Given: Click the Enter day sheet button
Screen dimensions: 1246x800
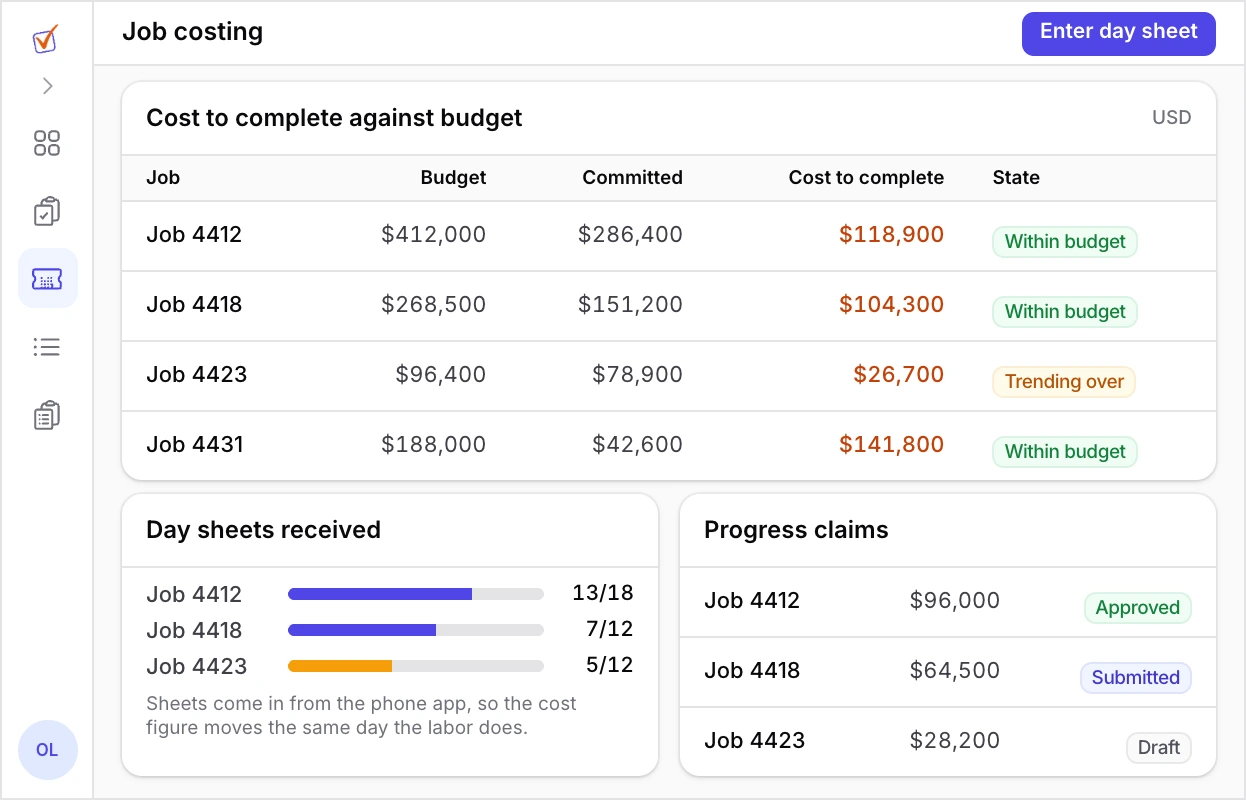Looking at the screenshot, I should click(1118, 33).
